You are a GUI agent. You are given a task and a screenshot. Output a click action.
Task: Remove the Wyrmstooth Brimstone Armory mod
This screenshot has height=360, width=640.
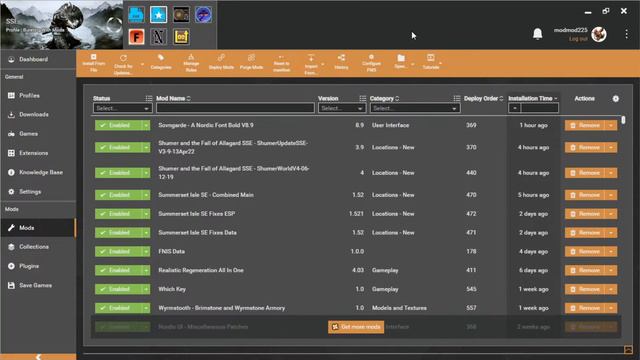coord(585,308)
